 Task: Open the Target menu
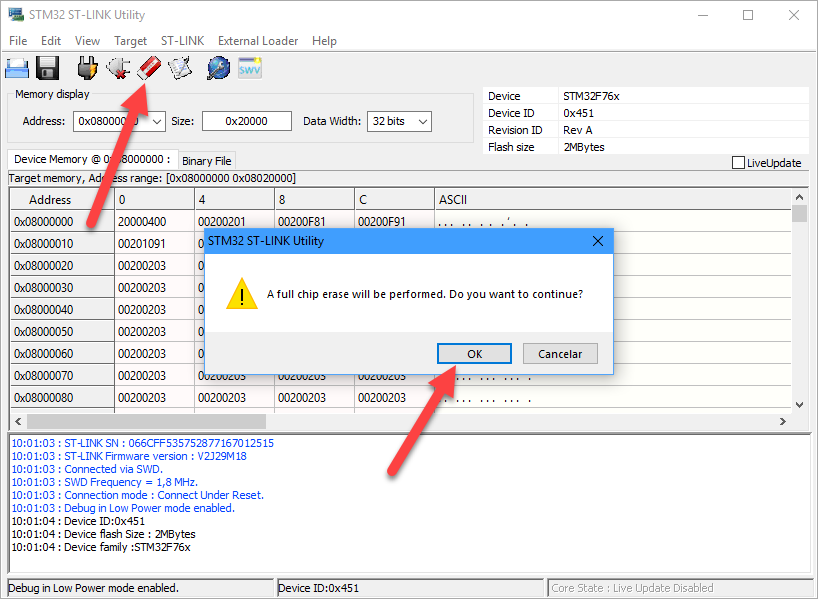(130, 41)
